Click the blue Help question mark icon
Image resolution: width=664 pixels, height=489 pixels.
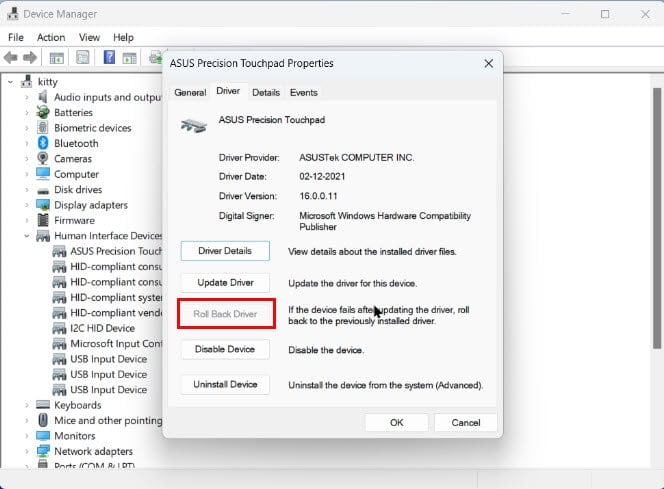109,57
